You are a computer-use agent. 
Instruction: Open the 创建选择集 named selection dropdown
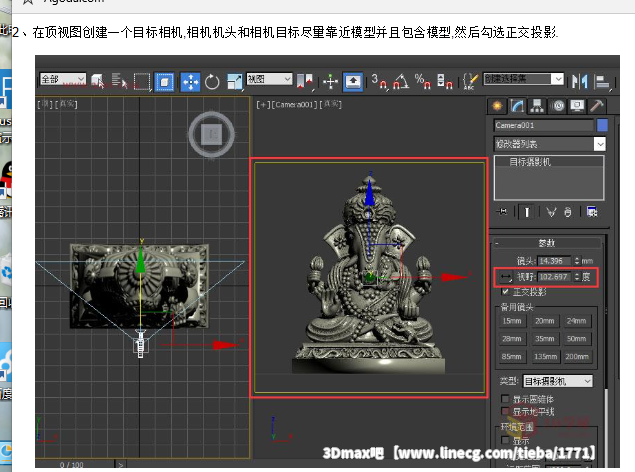pyautogui.click(x=524, y=79)
